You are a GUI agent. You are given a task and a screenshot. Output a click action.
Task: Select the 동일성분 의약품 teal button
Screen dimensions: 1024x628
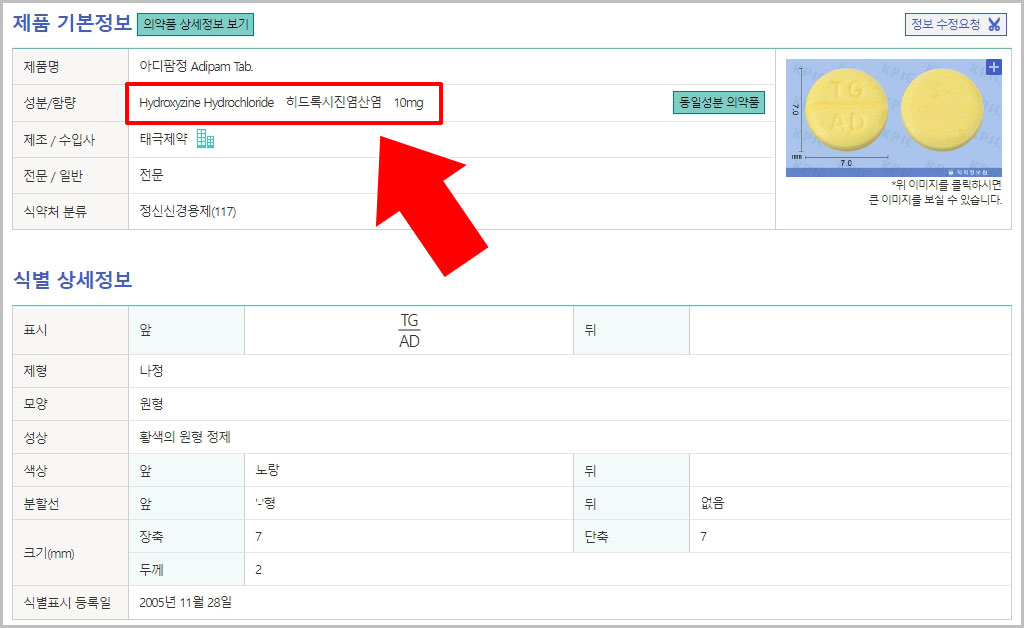pos(718,102)
